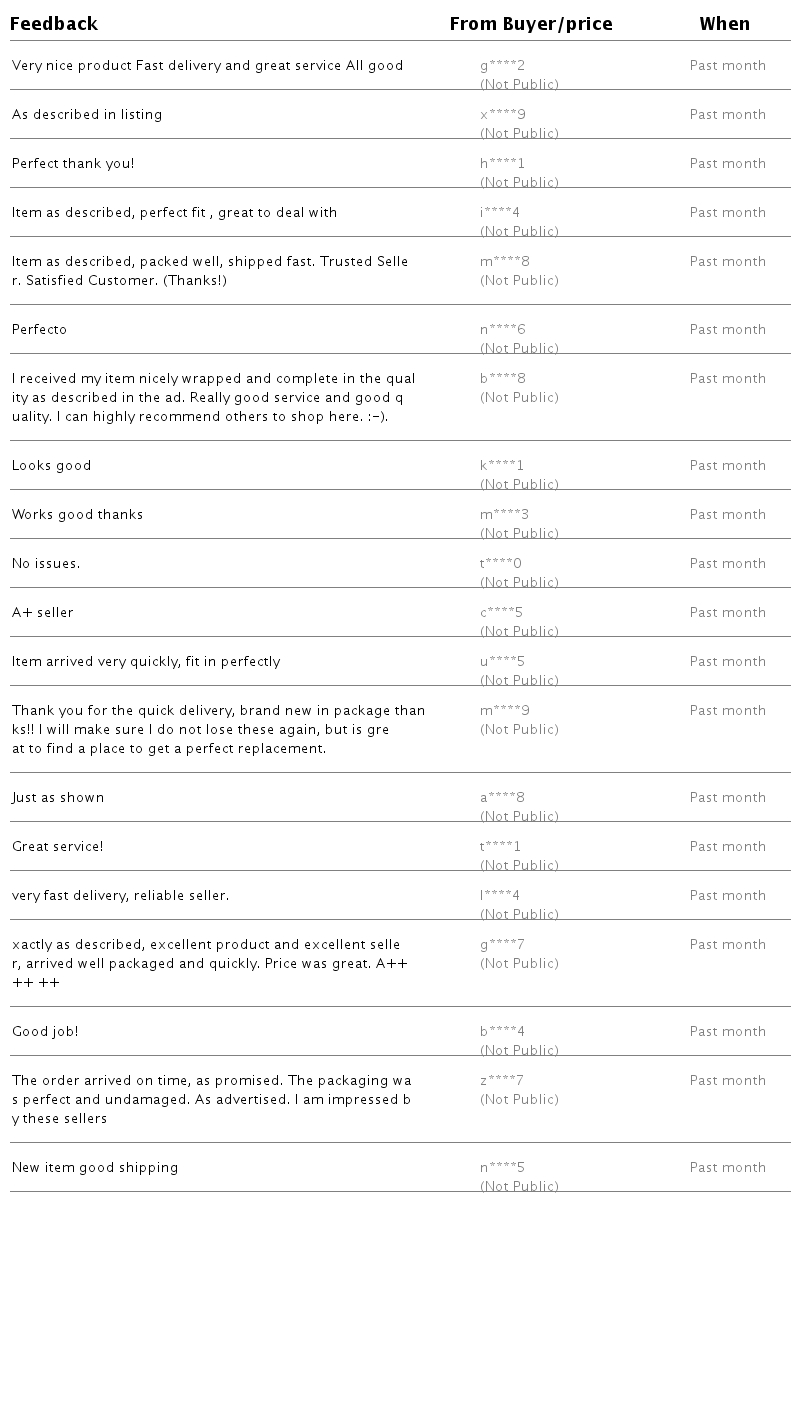This screenshot has height=1424, width=800.
Task: Open buyer x****9 entry
Action: click(502, 115)
